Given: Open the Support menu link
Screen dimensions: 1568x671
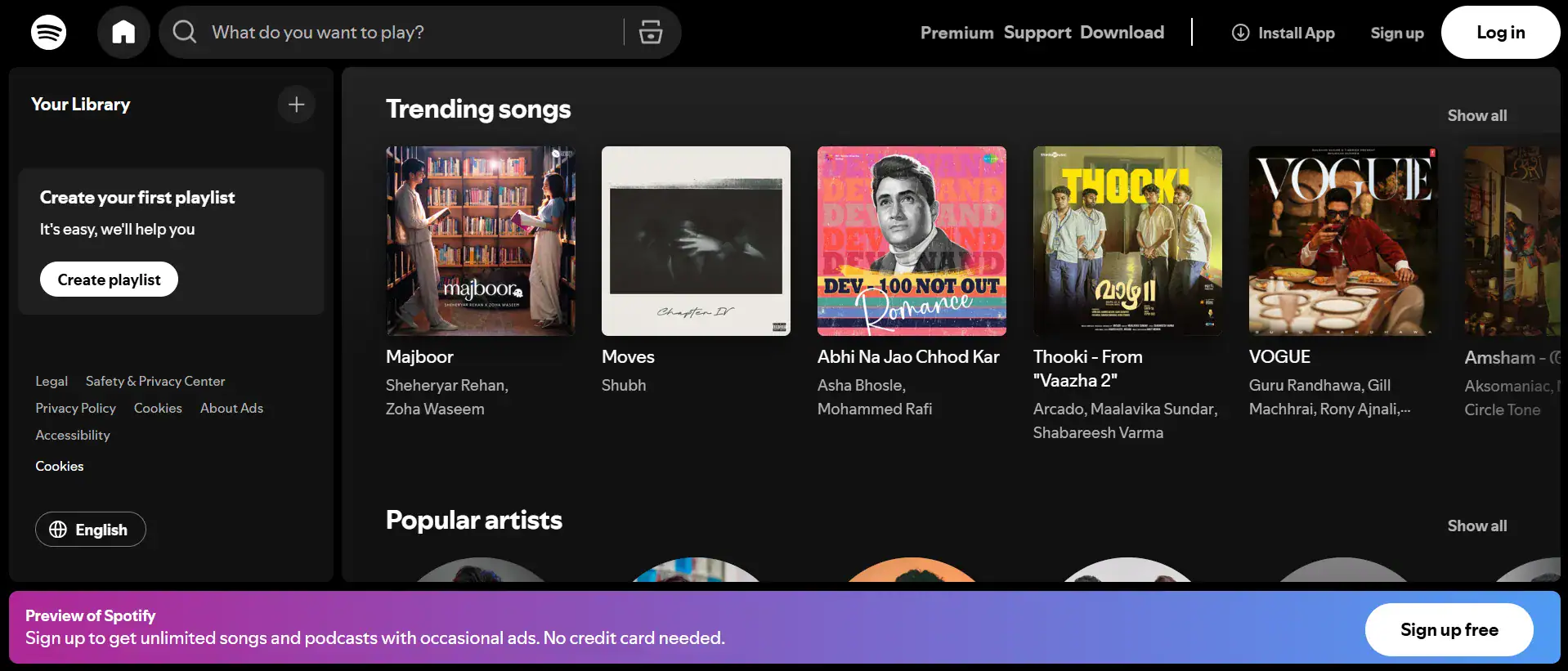Looking at the screenshot, I should click(x=1037, y=33).
